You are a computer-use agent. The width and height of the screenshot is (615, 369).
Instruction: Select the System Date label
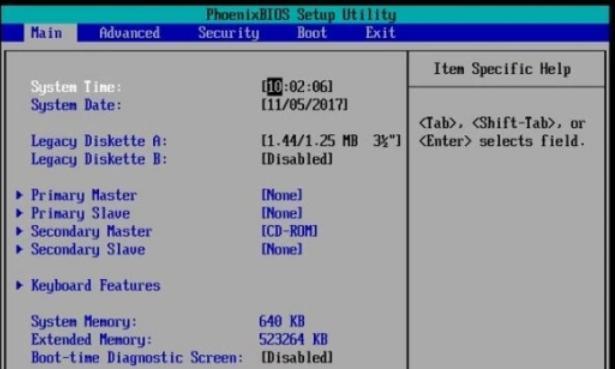(76, 105)
